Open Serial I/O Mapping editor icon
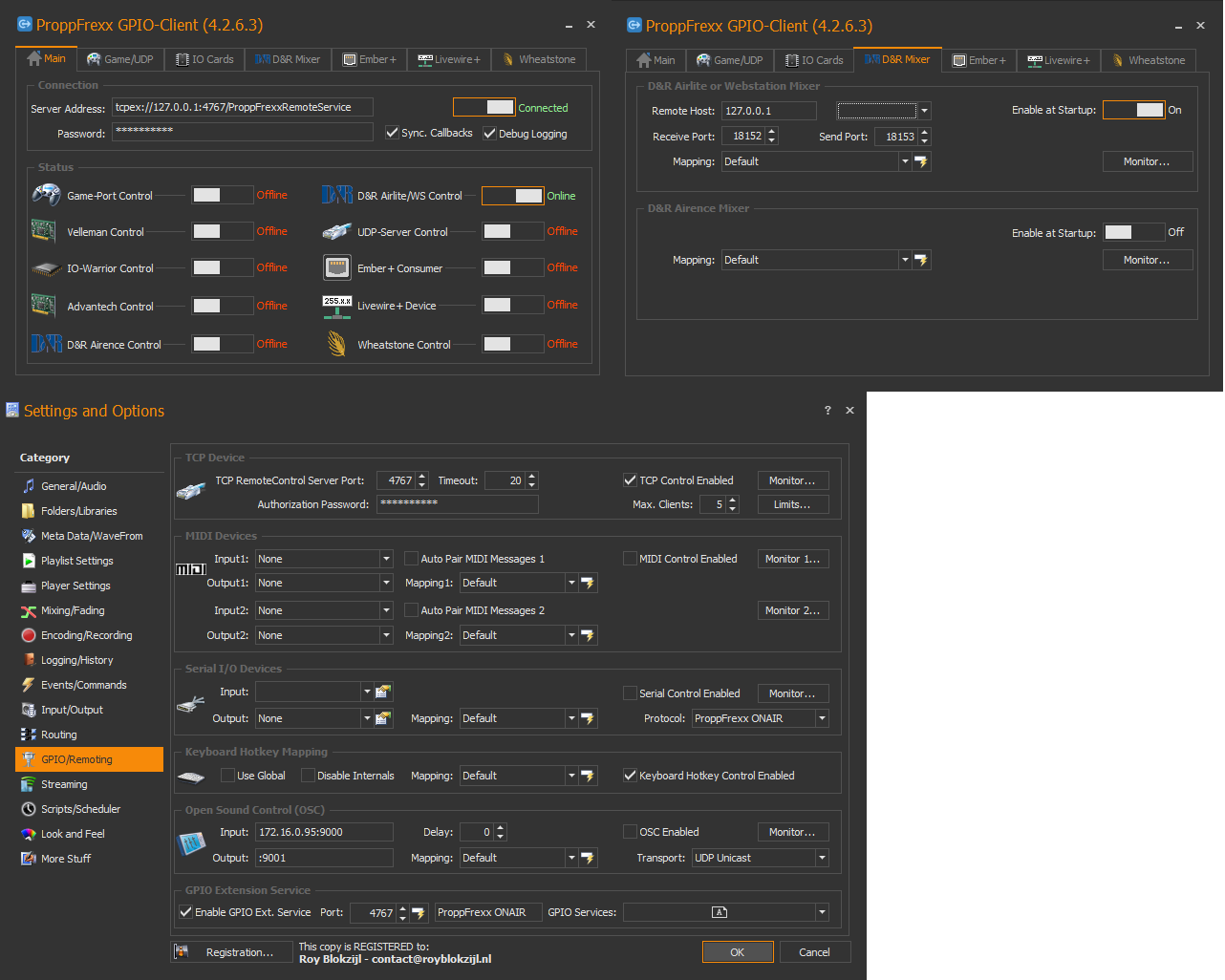The height and width of the screenshot is (980, 1225). 588,718
